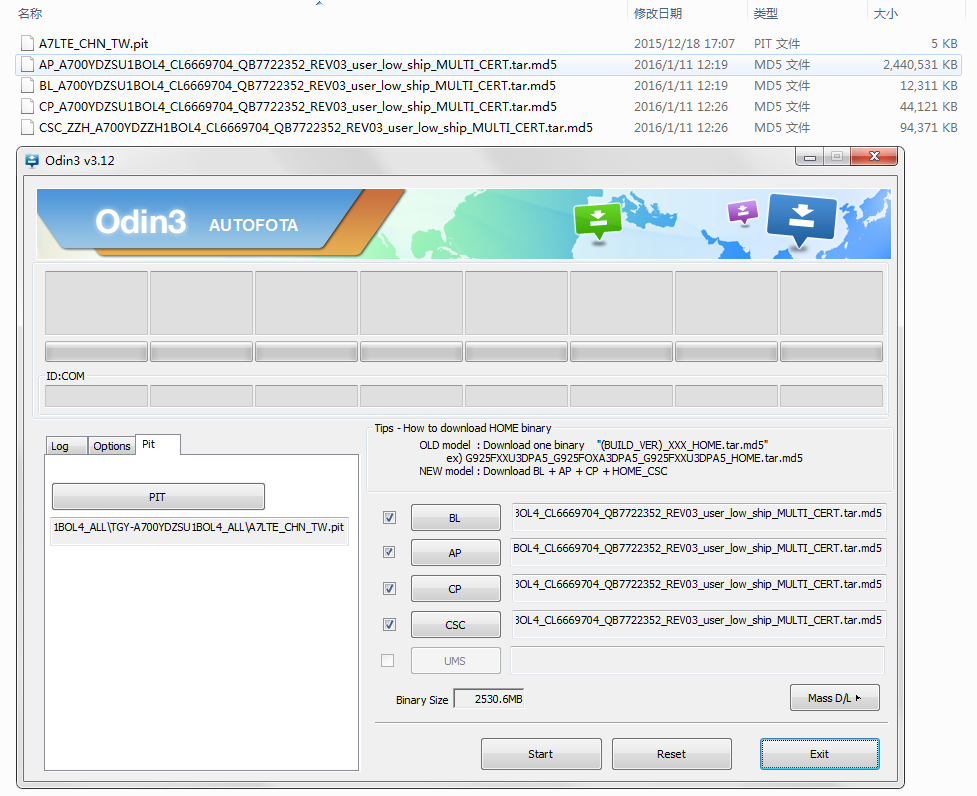Click the first device progress bar
977x796 pixels.
coord(97,352)
